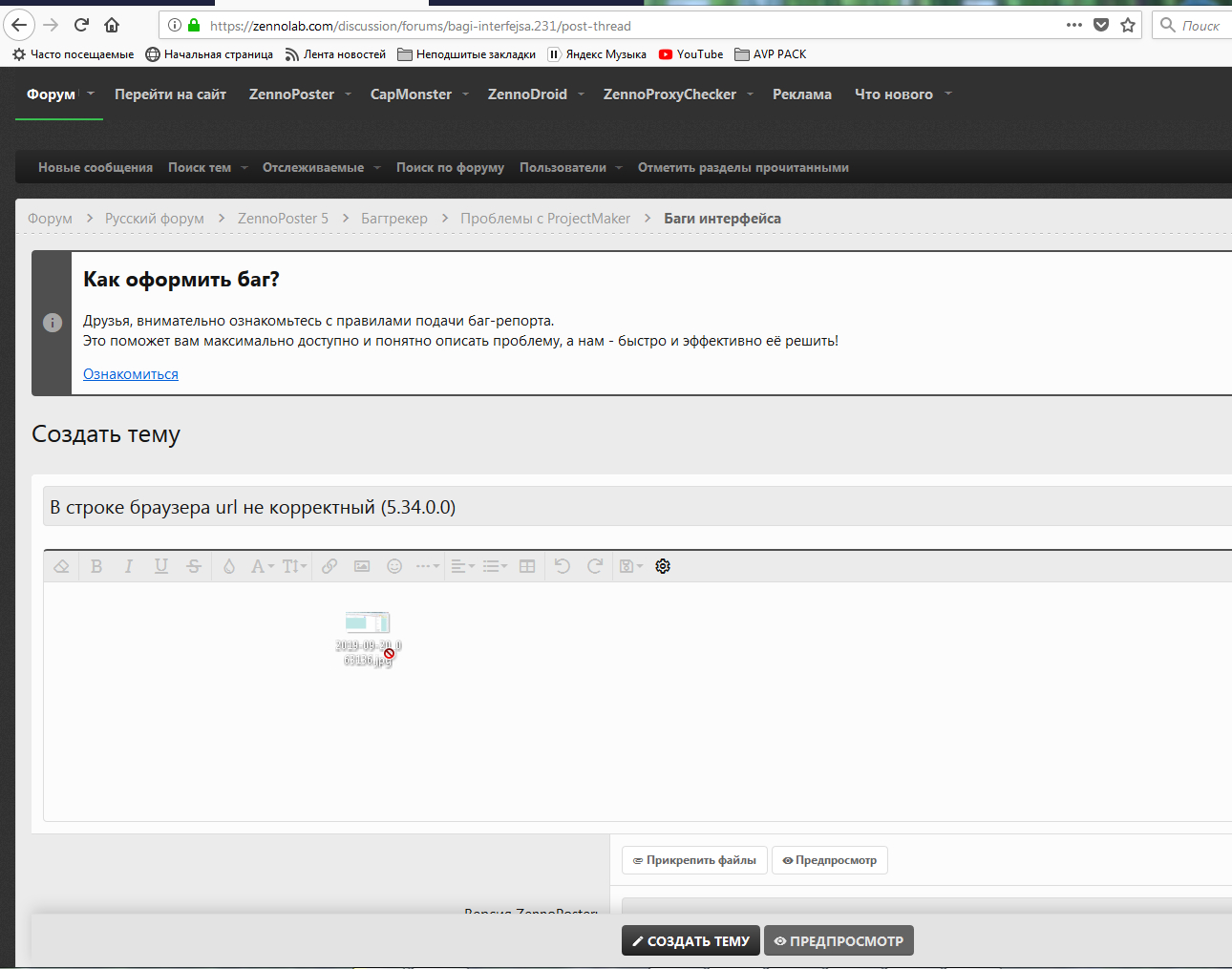Click the browser back arrow
Viewport: 1232px width, 969px height.
click(x=19, y=25)
